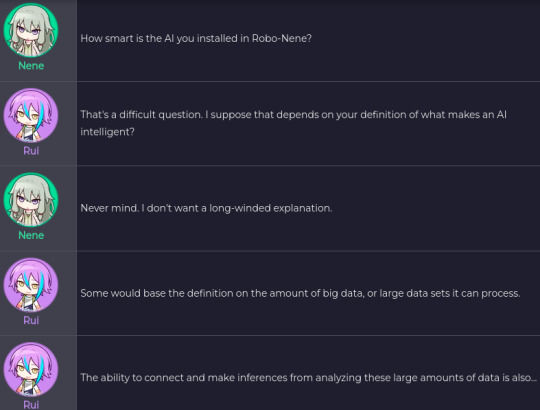Click the Nene name label in third row
Screen dimensions: 540x410
31,235
